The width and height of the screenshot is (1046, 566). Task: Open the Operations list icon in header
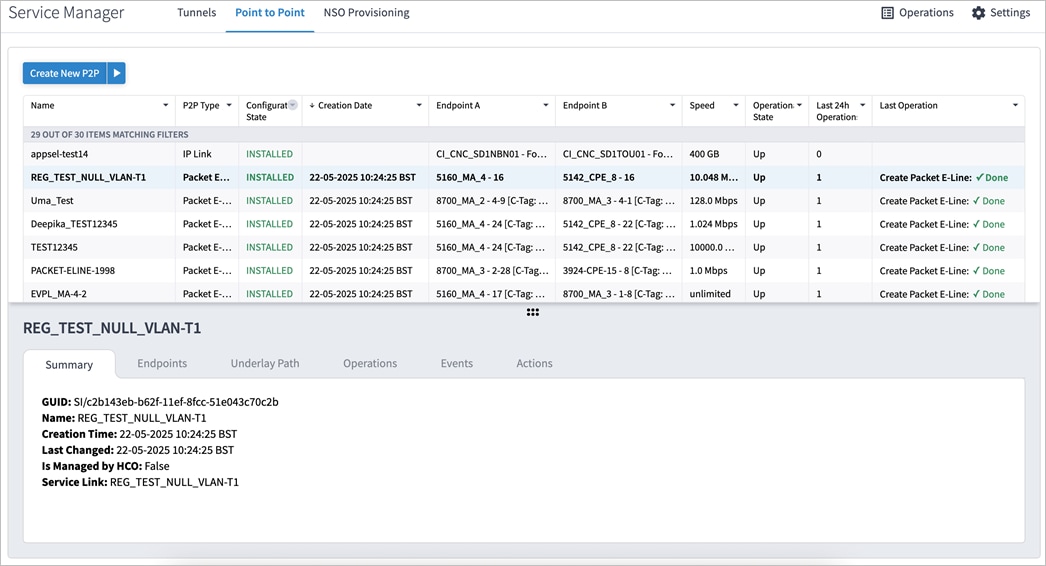(x=887, y=13)
